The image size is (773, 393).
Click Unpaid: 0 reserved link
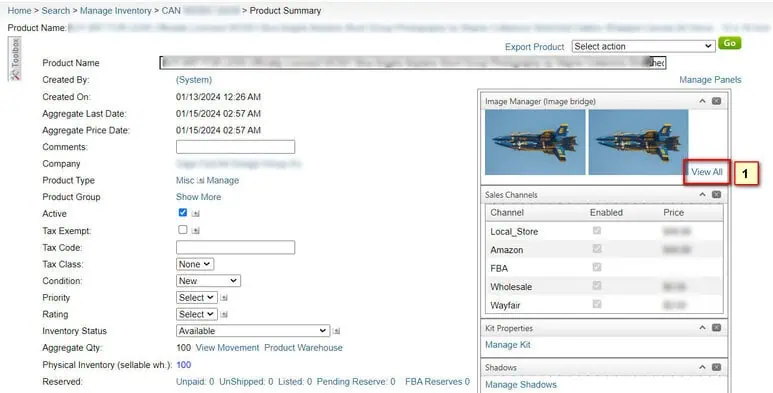point(195,382)
